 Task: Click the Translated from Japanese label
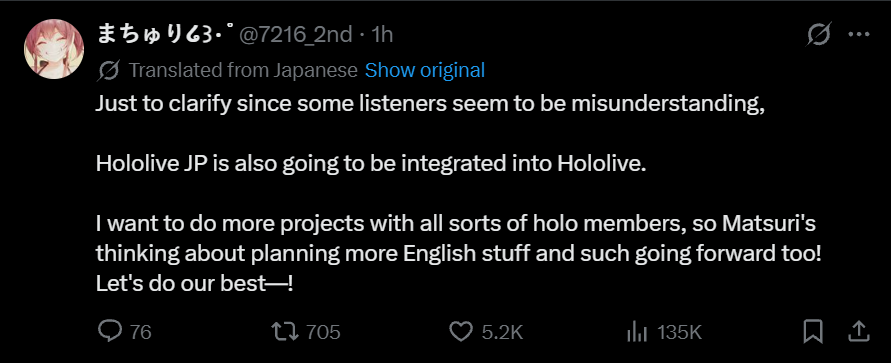243,70
